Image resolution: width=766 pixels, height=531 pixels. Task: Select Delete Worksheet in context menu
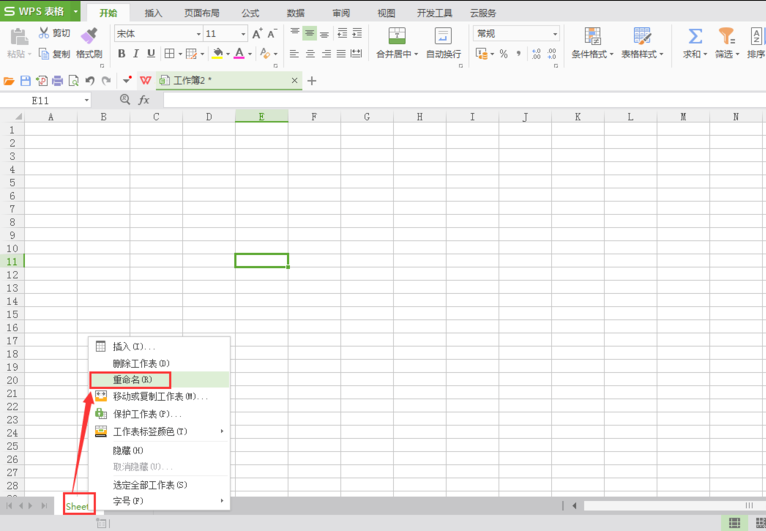click(x=141, y=363)
